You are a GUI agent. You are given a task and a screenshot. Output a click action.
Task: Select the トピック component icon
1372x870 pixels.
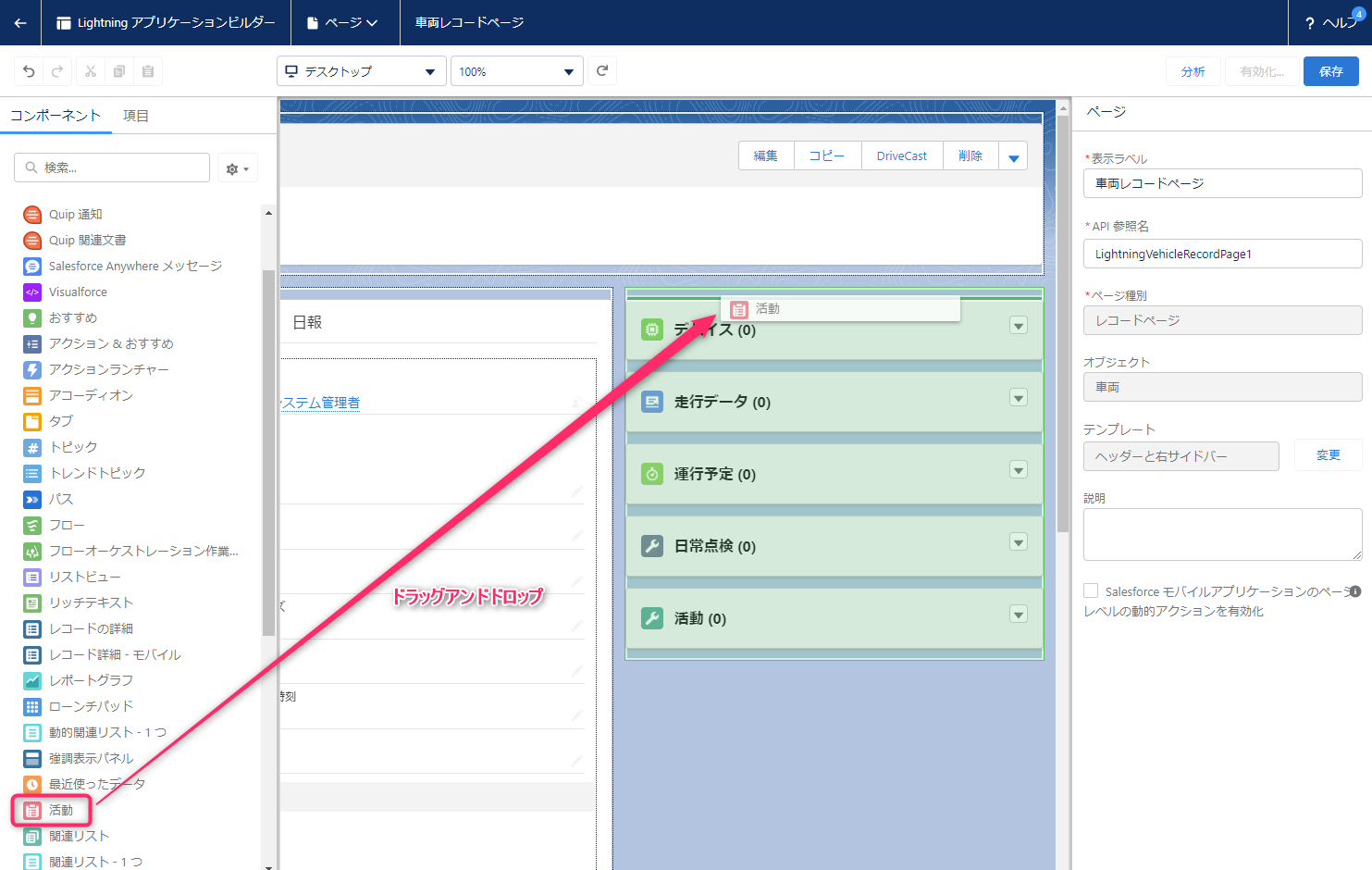click(32, 448)
